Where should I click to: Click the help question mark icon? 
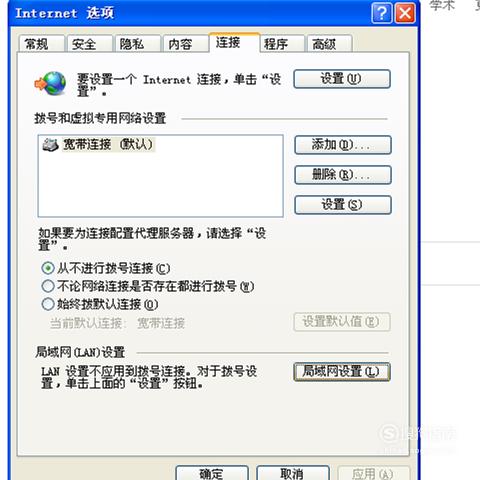click(x=382, y=14)
